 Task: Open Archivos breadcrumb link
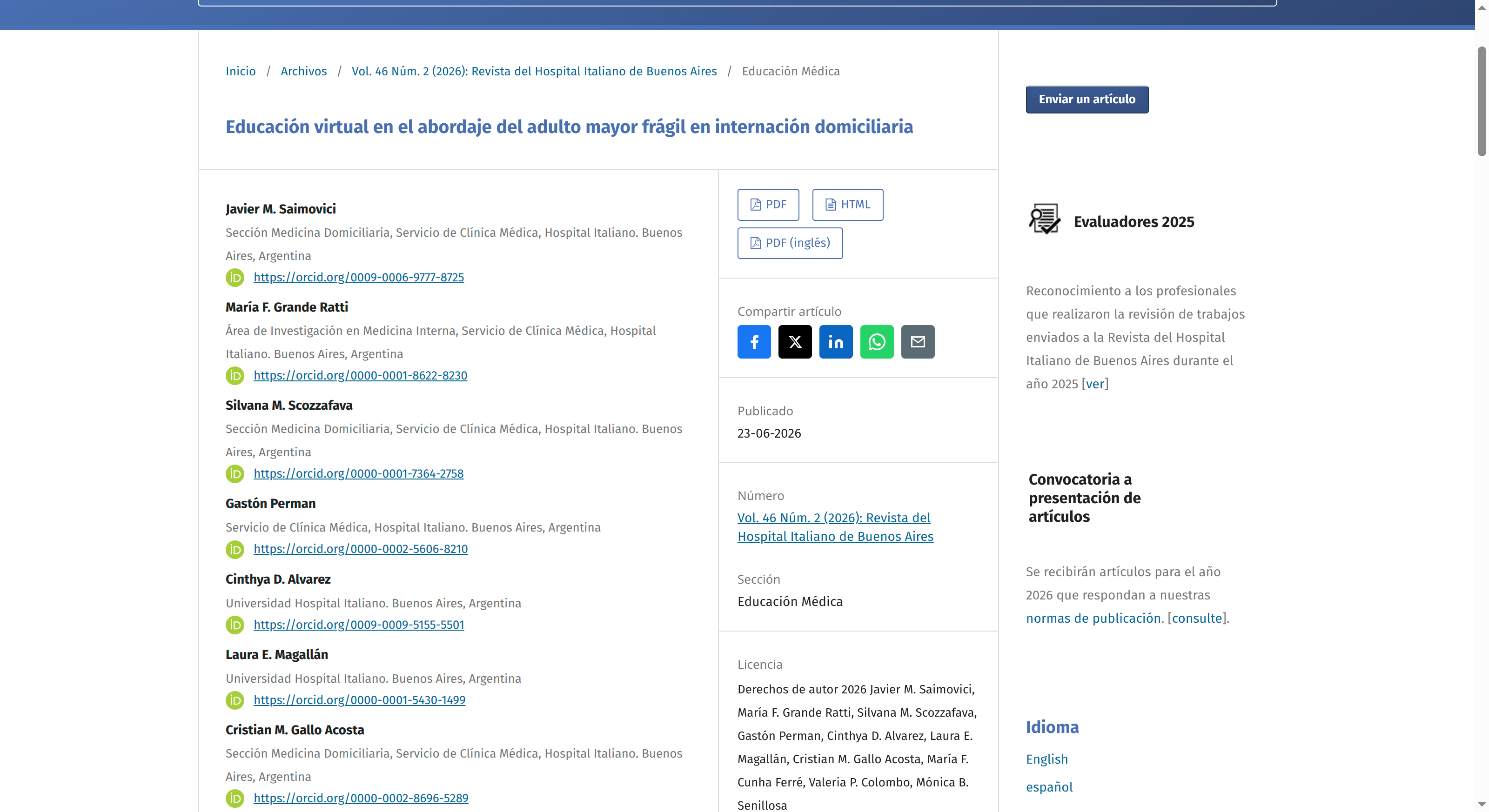(x=303, y=71)
